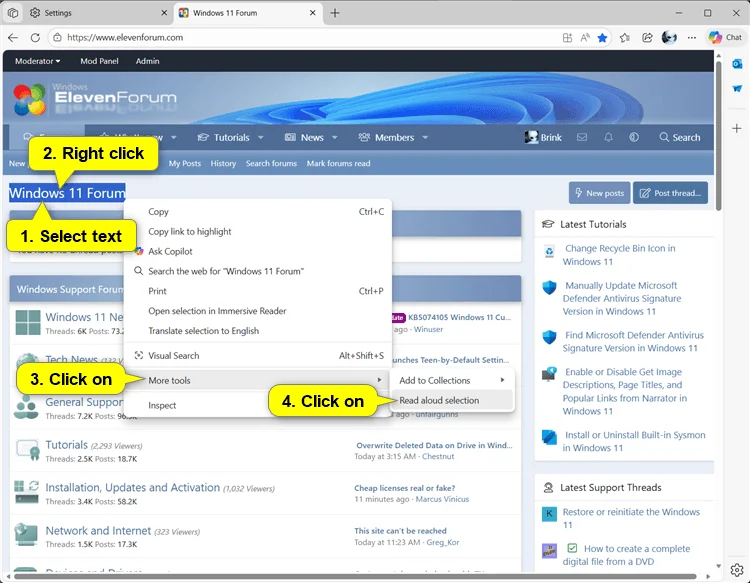Open the browser profile avatar

[669, 37]
